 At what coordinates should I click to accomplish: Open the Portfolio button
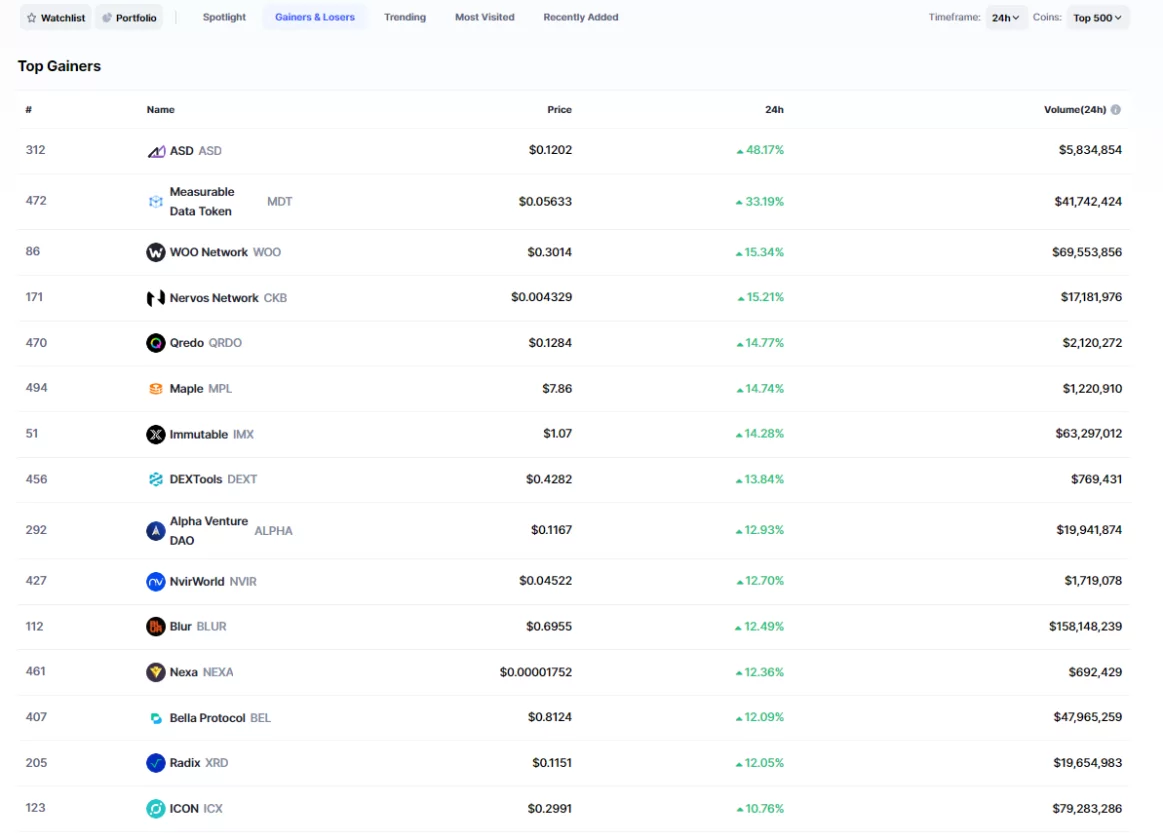129,18
